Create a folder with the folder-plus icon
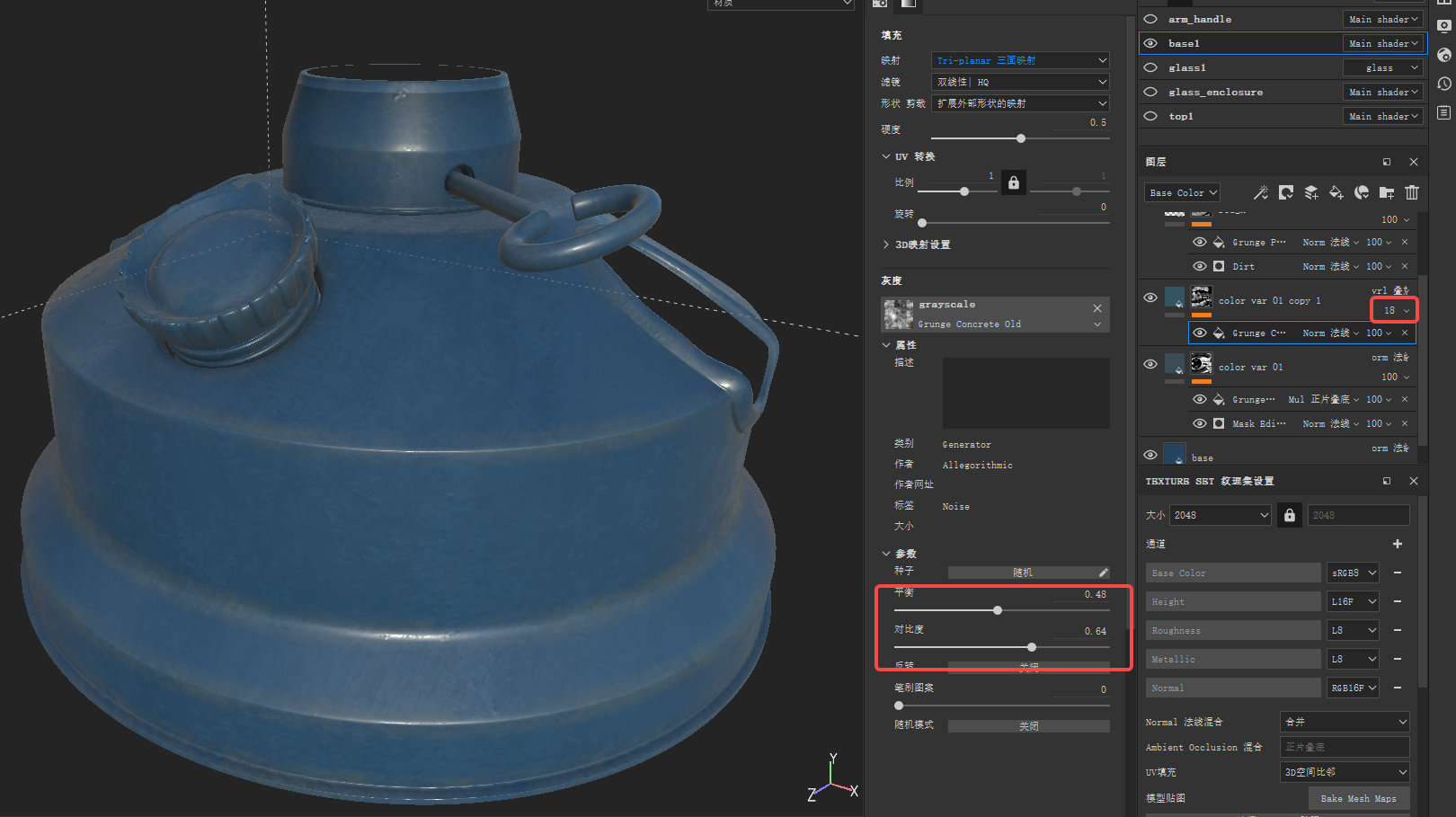This screenshot has width=1456, height=817. (x=1387, y=192)
